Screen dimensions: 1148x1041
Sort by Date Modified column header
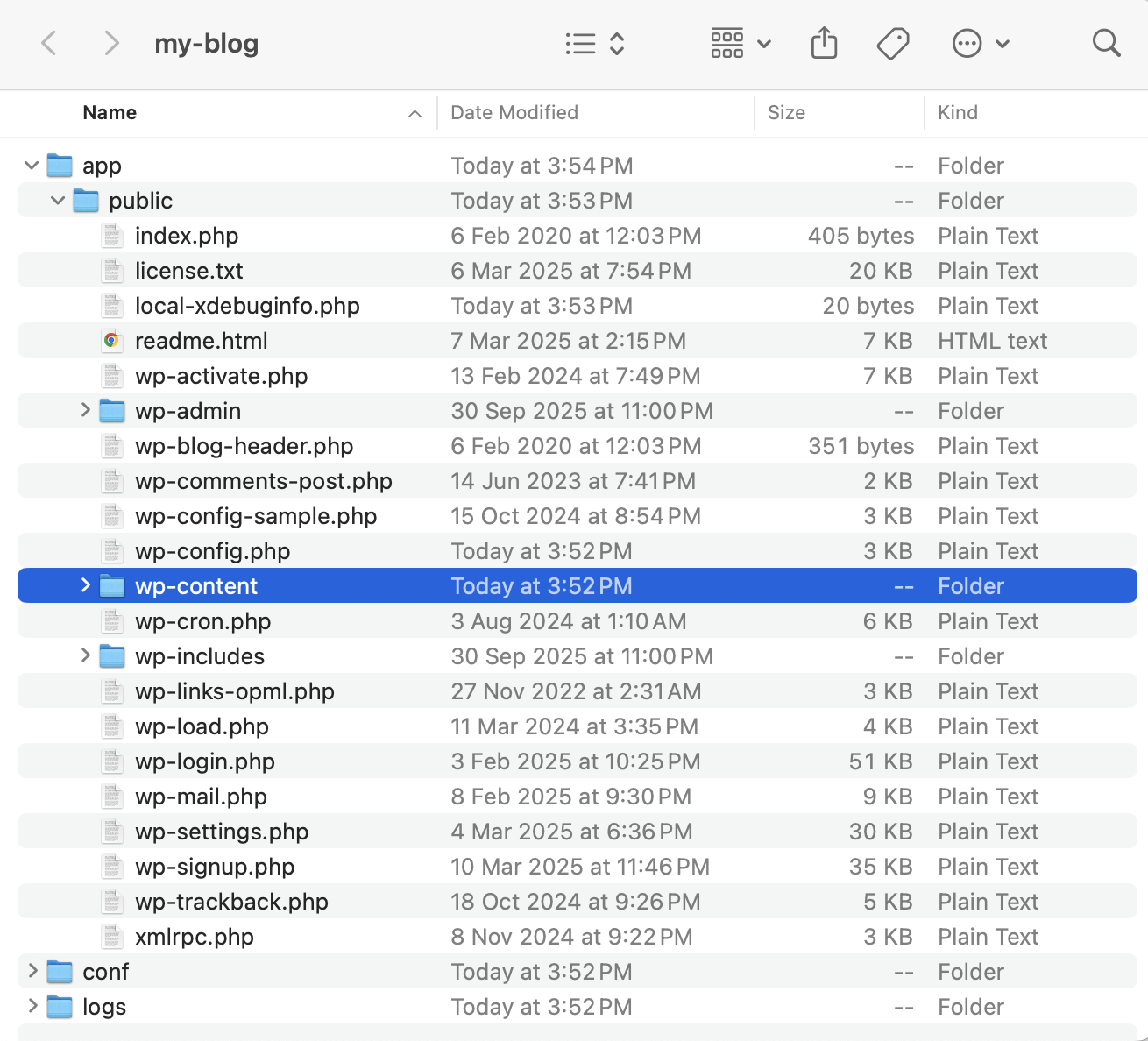click(x=514, y=112)
